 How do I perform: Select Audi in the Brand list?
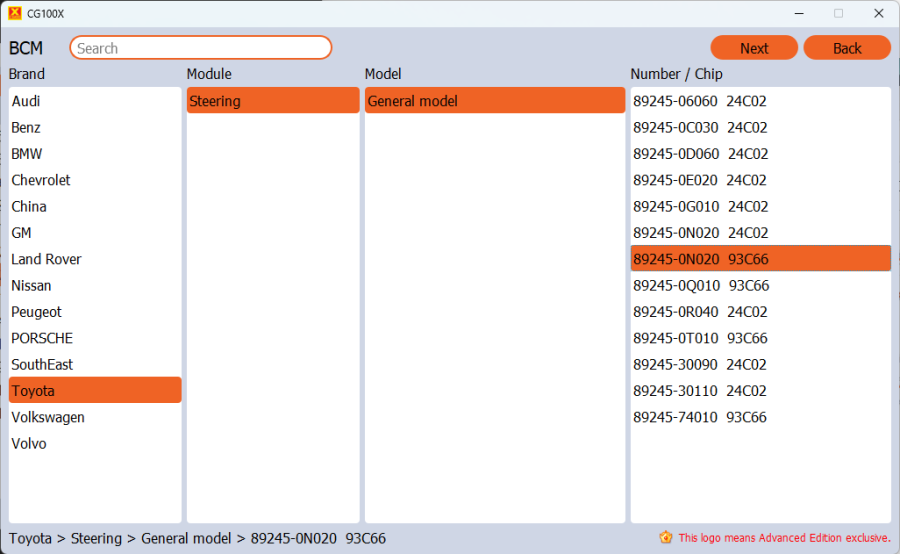click(26, 101)
